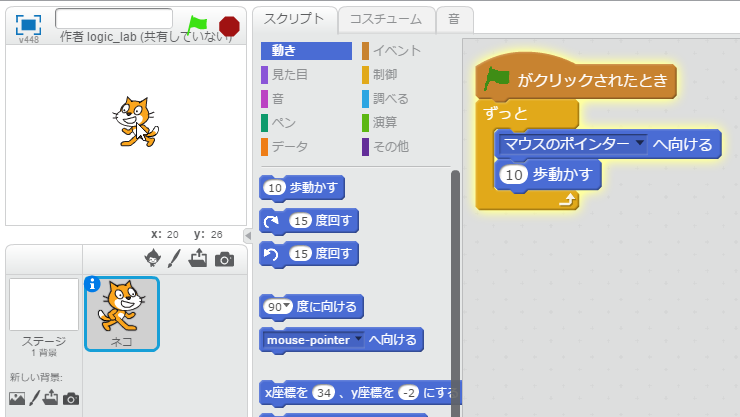
Task: Click the 10 value in palette move block
Action: (x=275, y=188)
